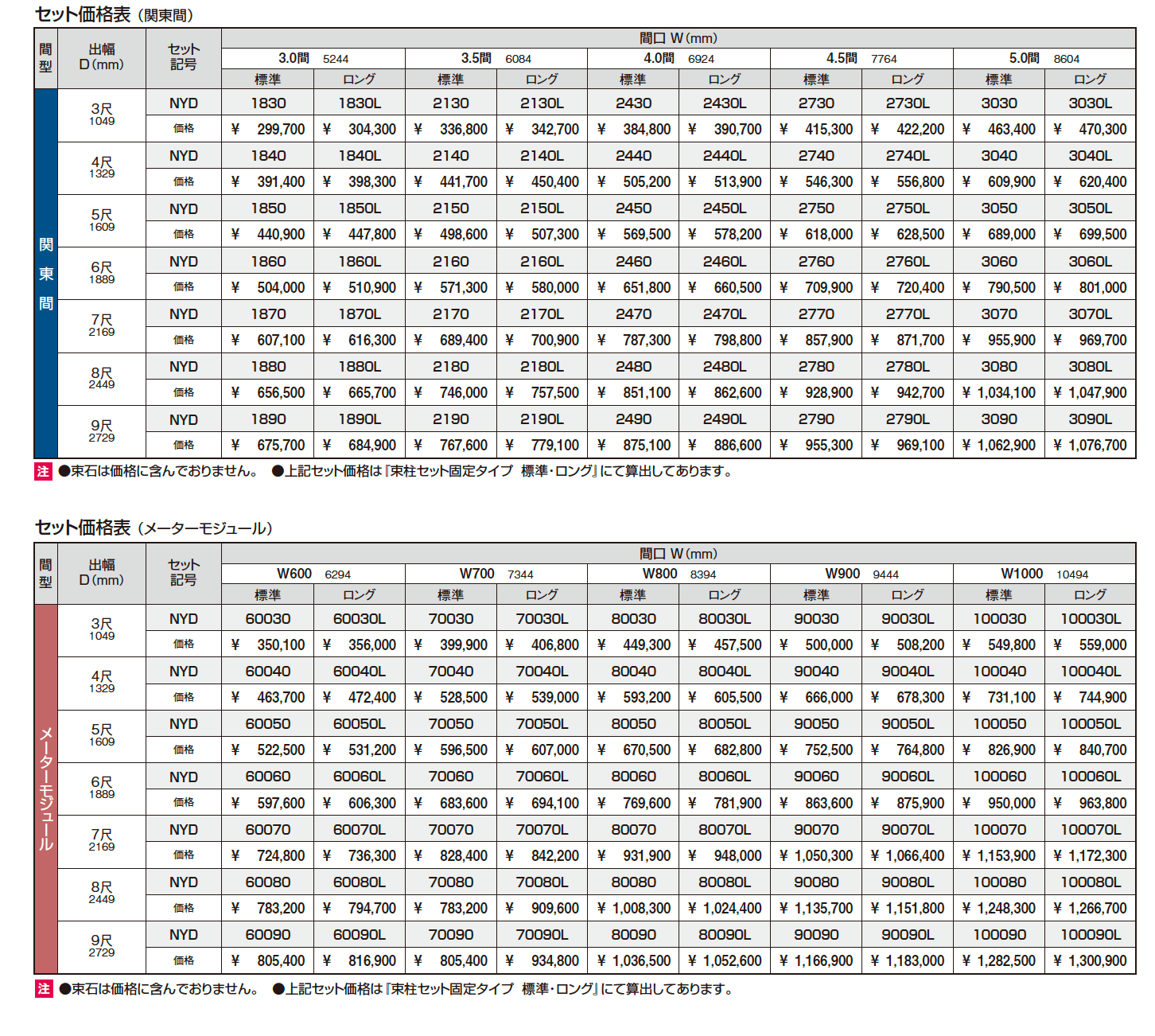Click the セット価格表（メーターモジュール） title
The image size is (1155, 1036).
point(154,528)
